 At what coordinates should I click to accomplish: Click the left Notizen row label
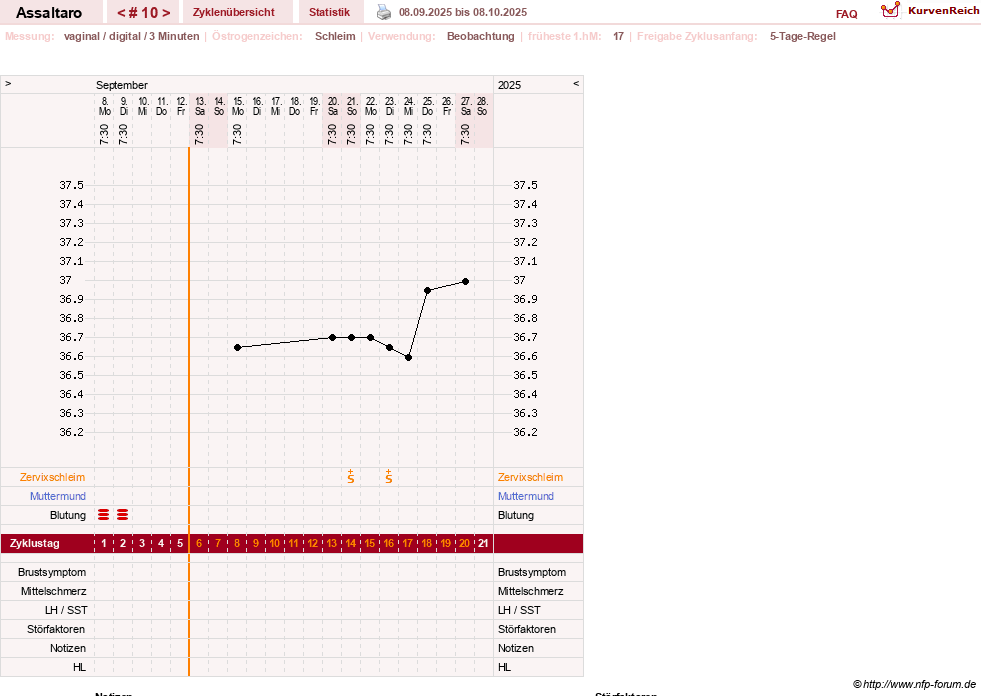[x=68, y=648]
